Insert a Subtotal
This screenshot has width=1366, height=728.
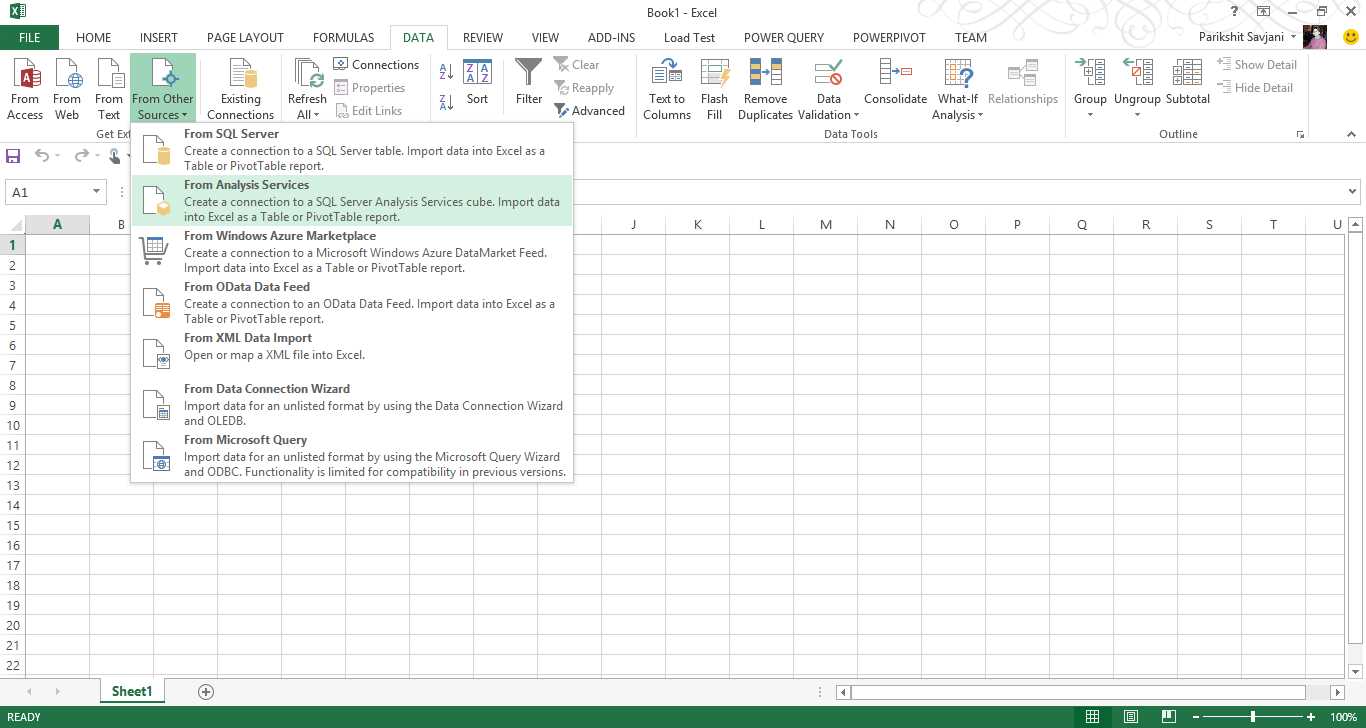(x=1187, y=88)
